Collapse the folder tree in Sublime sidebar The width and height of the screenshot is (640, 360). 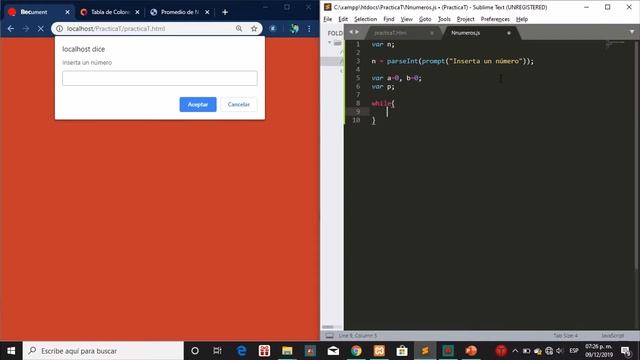[x=329, y=42]
